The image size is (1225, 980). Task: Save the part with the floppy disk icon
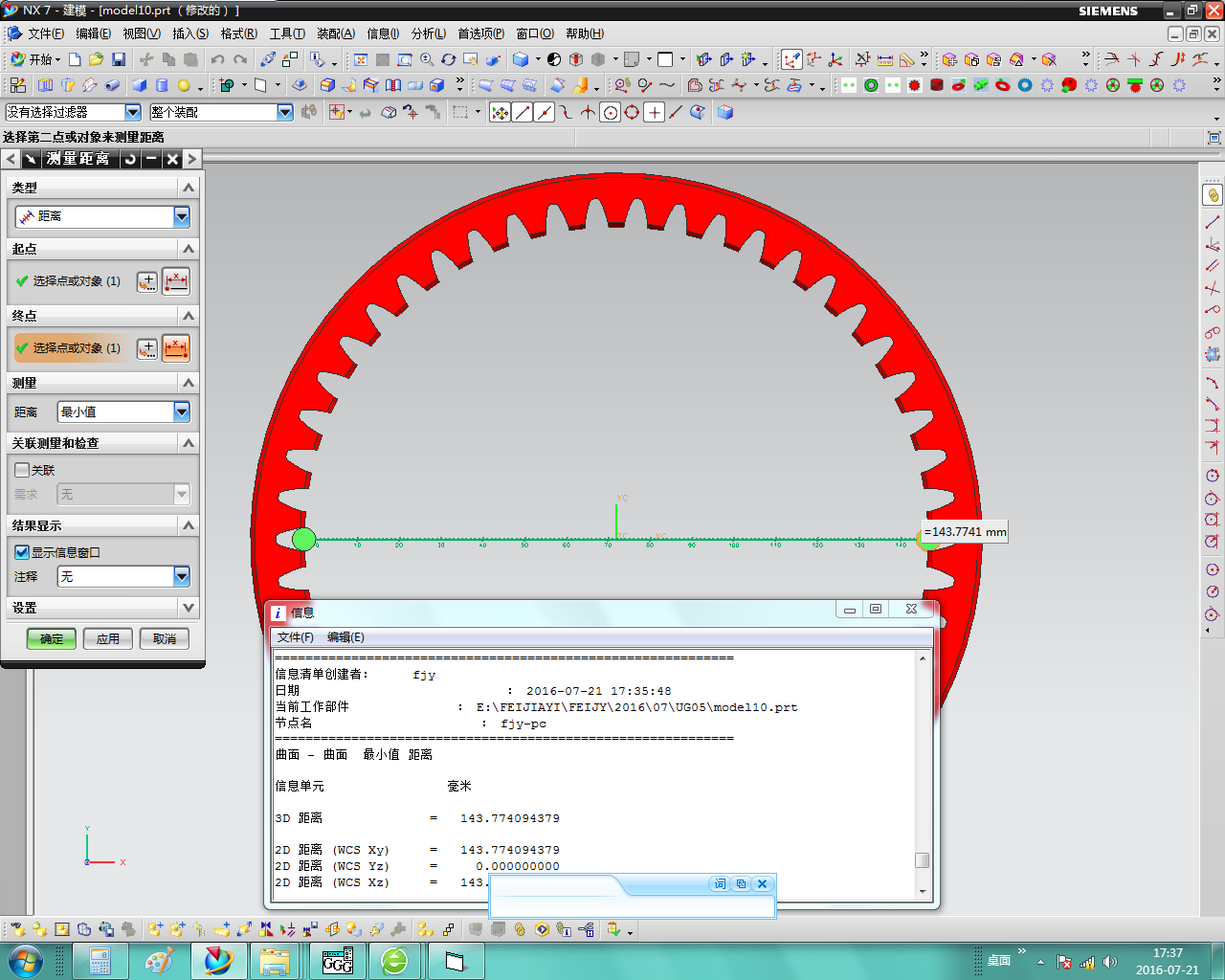(x=119, y=59)
